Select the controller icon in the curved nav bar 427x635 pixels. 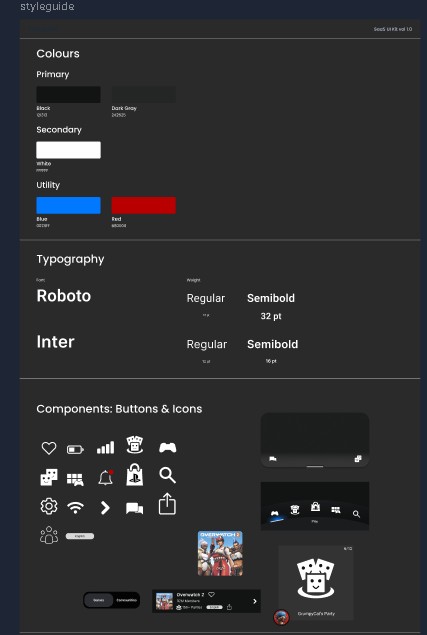275,513
